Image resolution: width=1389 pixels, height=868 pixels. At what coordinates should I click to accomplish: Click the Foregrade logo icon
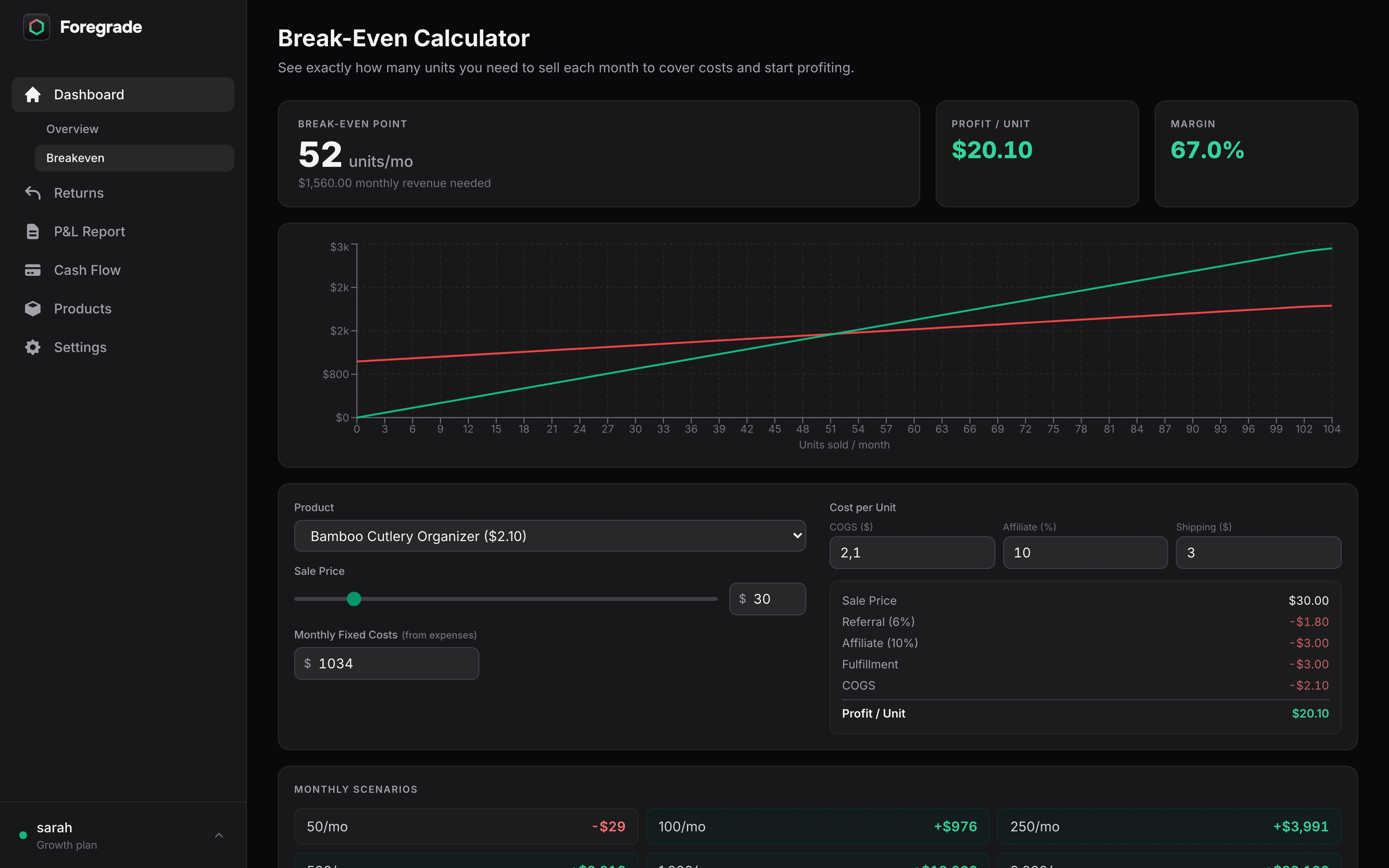tap(36, 26)
